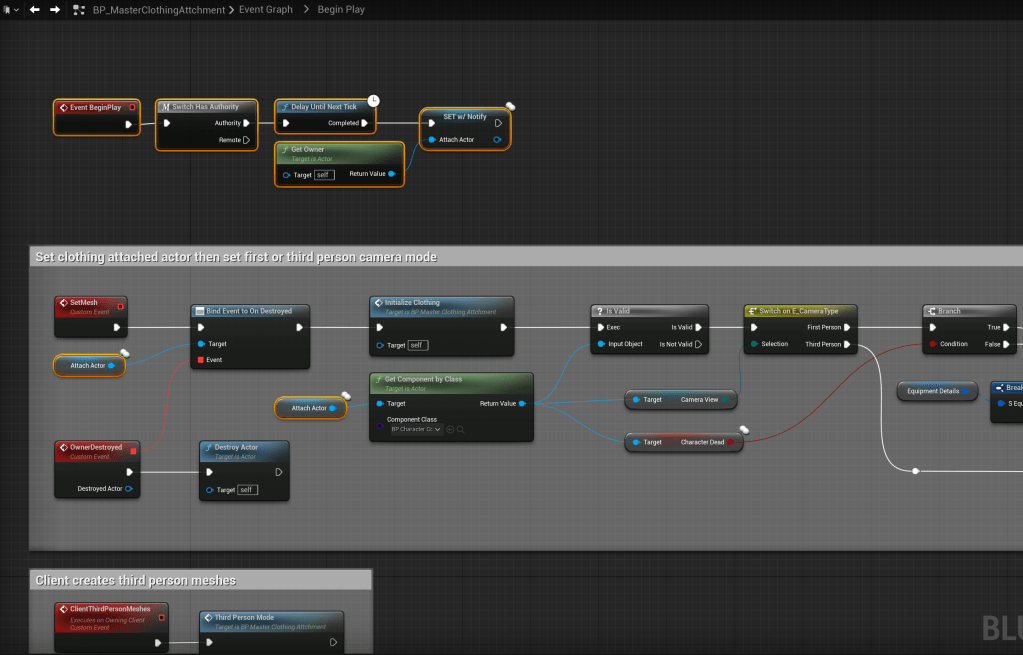This screenshot has width=1023, height=655.
Task: Click the replication icon on SET w/ Notify
Action: pyautogui.click(x=510, y=106)
